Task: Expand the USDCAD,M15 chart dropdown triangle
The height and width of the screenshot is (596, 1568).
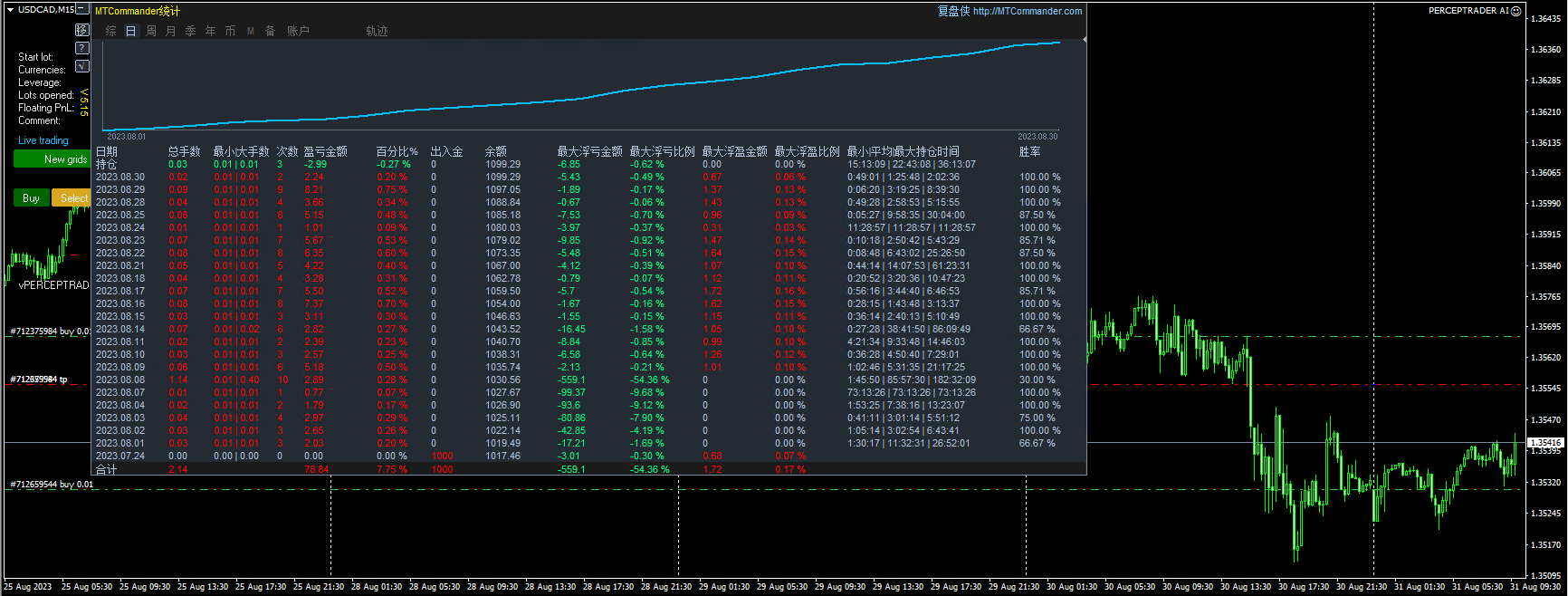Action: tap(10, 10)
